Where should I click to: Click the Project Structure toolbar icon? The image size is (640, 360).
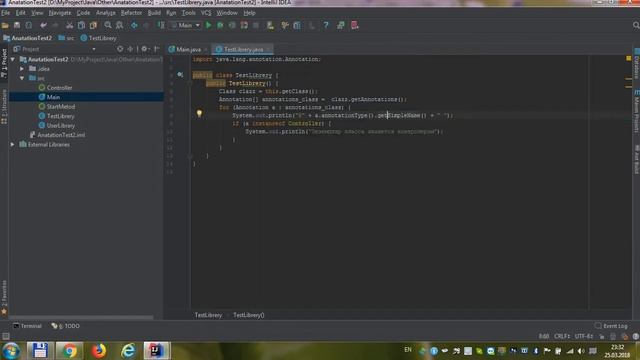tap(297, 25)
